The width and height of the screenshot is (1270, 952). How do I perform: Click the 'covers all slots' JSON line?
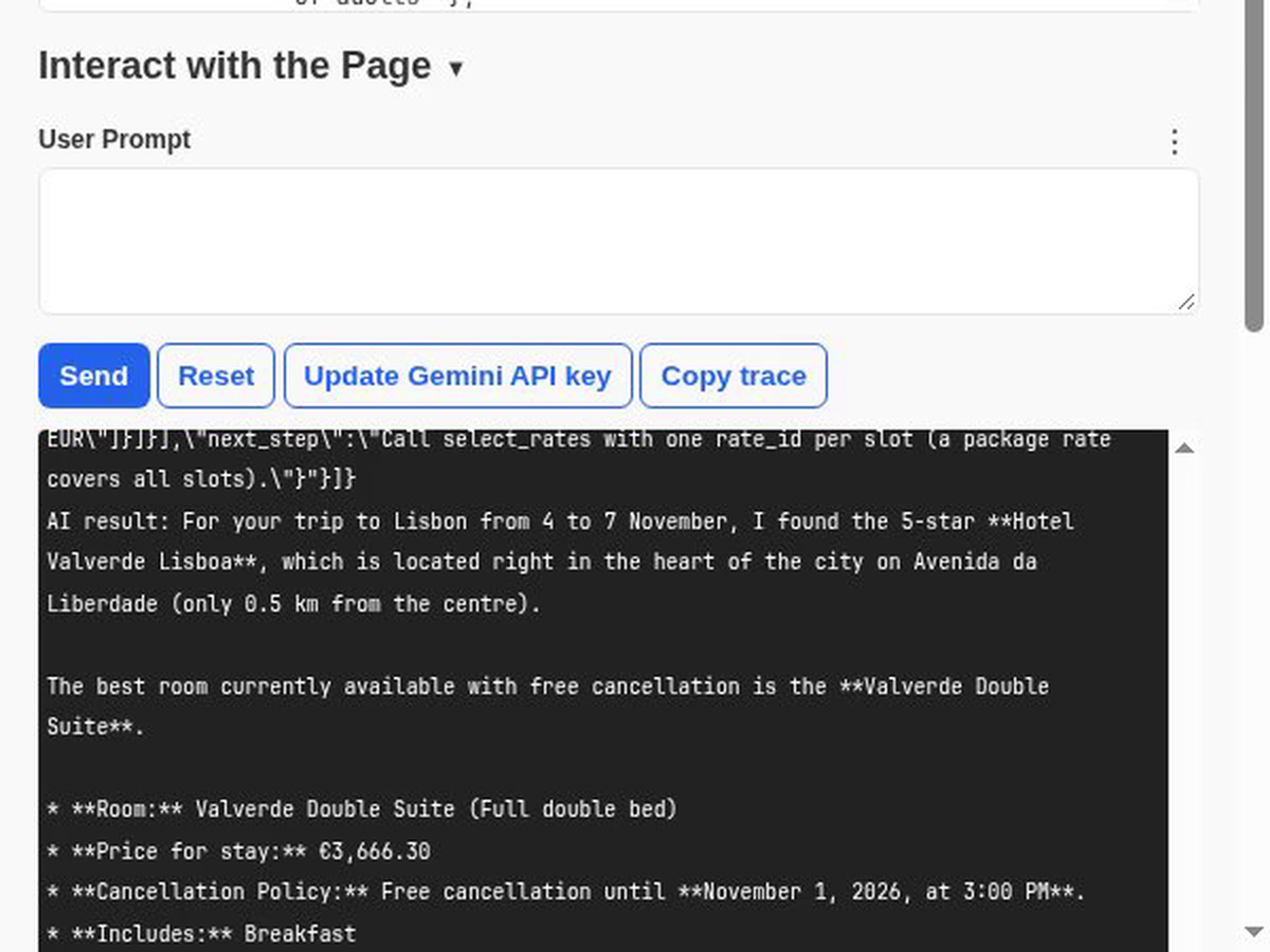point(201,479)
